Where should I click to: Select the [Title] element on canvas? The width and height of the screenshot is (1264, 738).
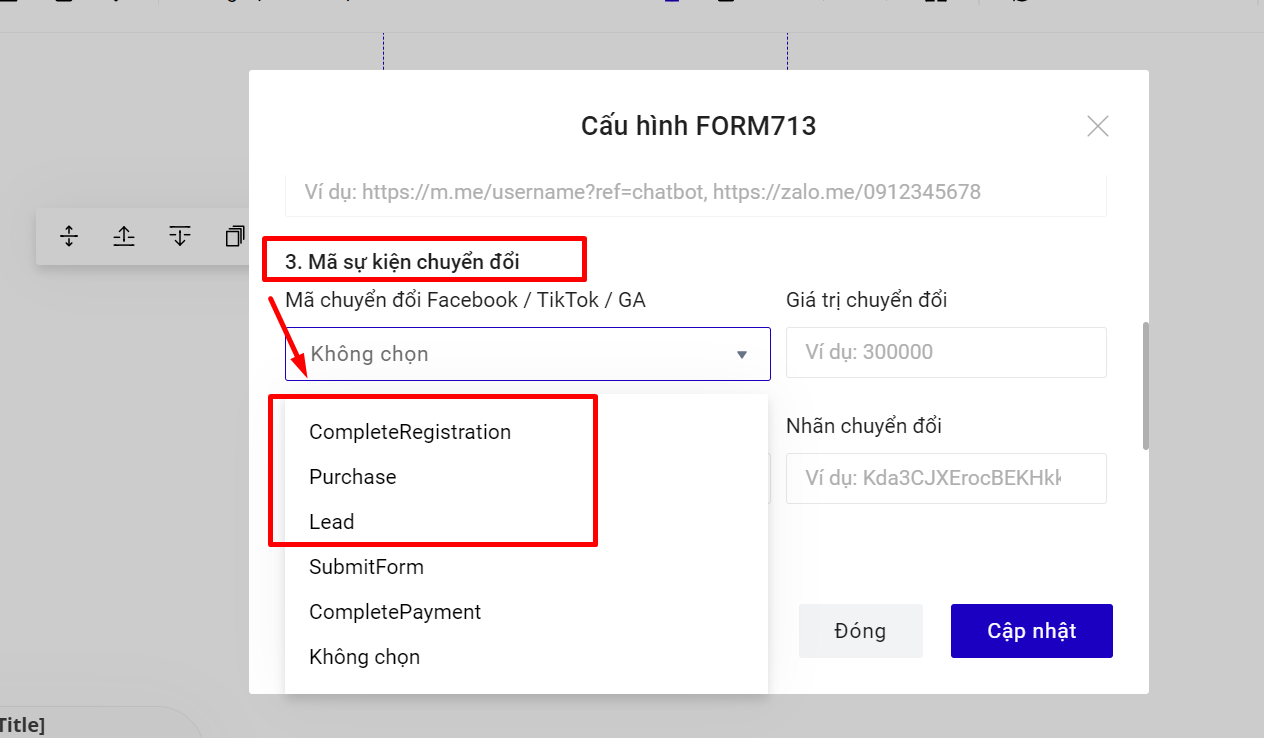[x=22, y=726]
